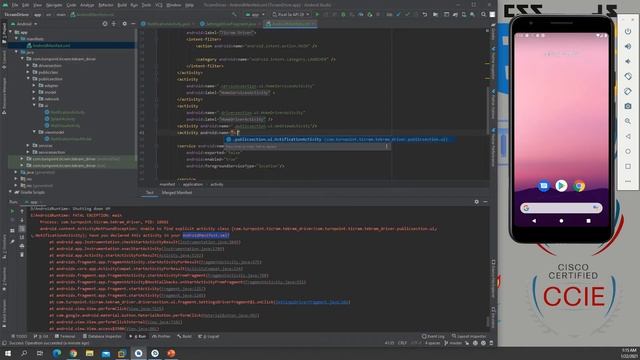Image resolution: width=640 pixels, height=360 pixels.
Task: Switch to Merged Manifest tab
Action: pos(177,192)
